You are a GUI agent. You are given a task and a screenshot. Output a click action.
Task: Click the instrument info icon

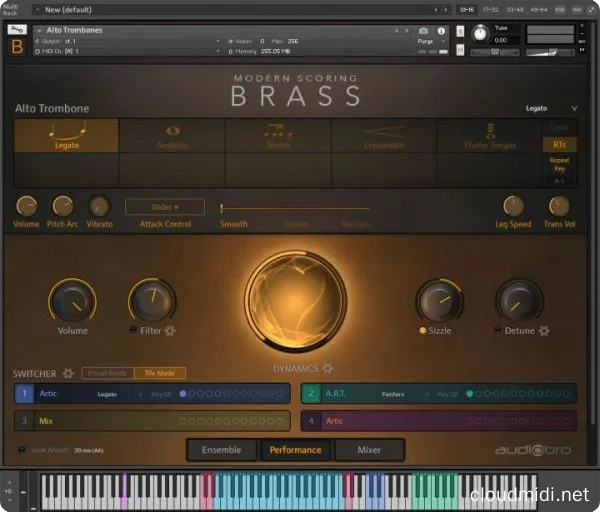(441, 31)
